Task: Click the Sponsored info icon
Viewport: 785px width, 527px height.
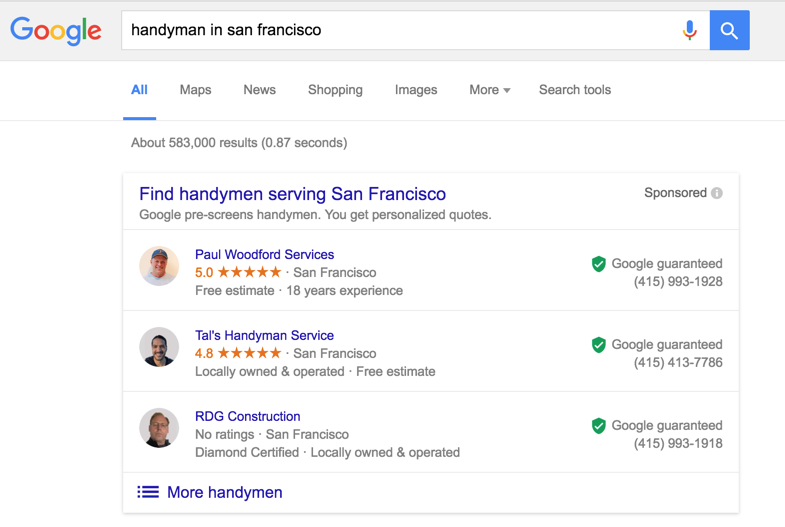Action: click(x=717, y=193)
